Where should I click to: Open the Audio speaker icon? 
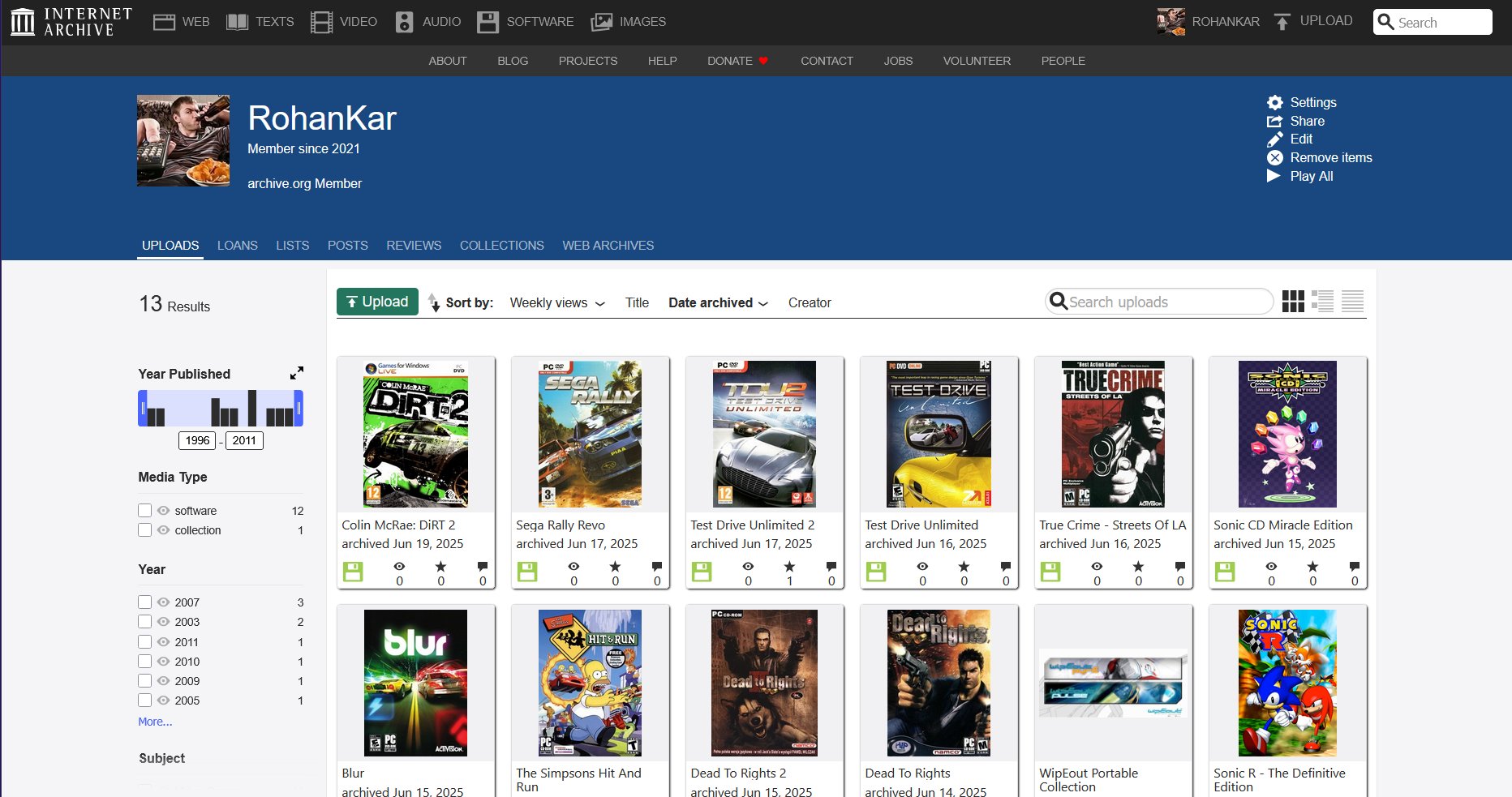tap(404, 22)
